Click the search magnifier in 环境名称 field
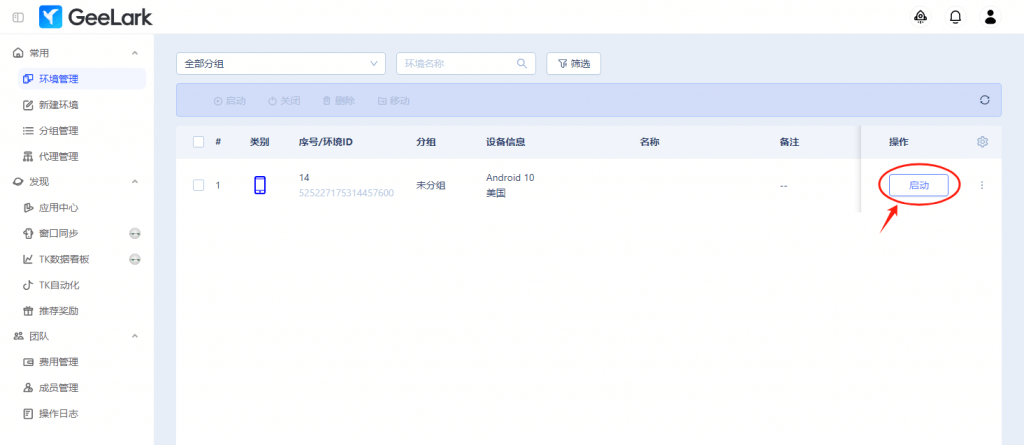 click(x=521, y=63)
